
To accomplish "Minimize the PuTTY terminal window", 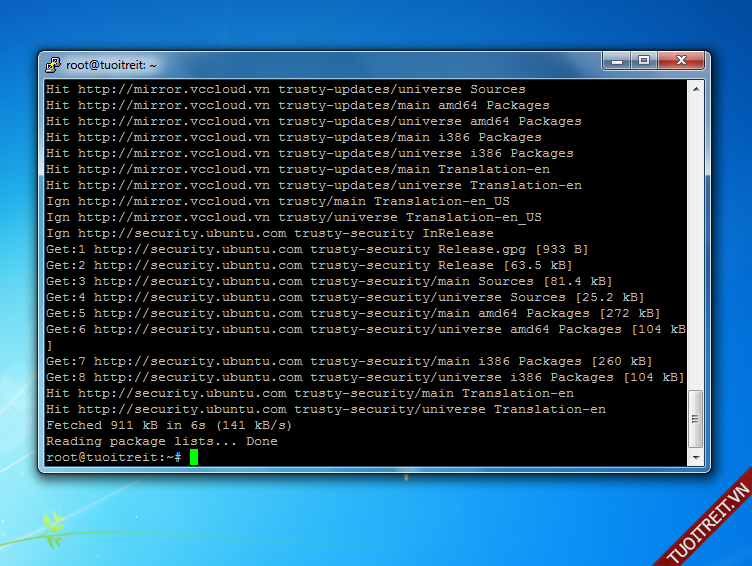I will pyautogui.click(x=617, y=61).
